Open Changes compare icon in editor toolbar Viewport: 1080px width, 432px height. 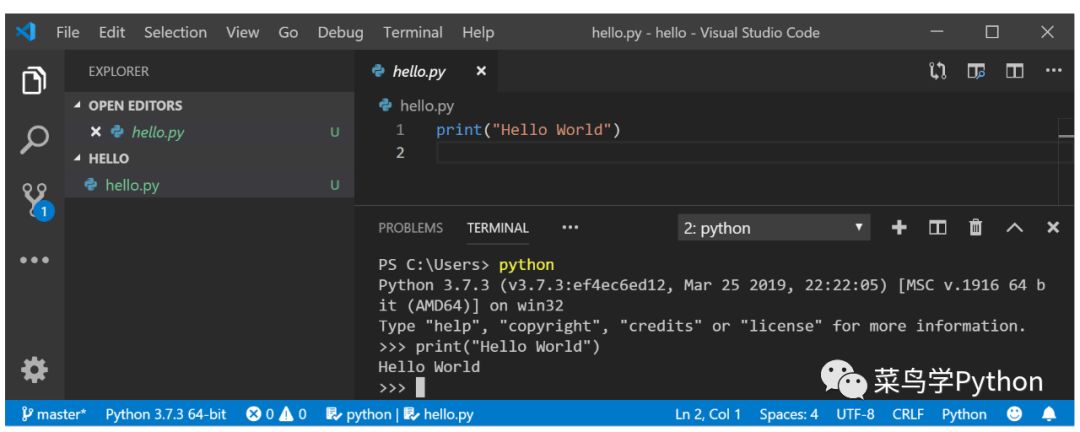(937, 71)
